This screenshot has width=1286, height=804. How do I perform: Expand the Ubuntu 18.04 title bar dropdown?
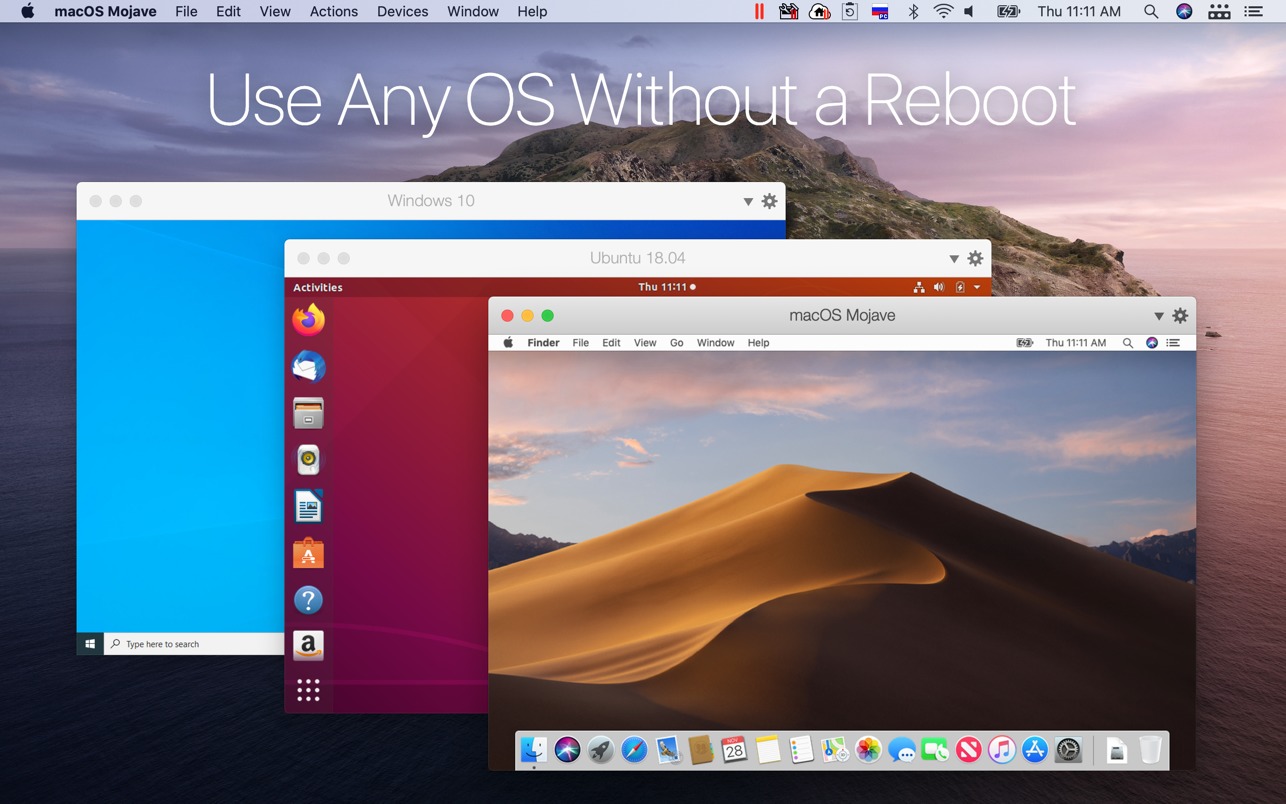click(x=954, y=259)
